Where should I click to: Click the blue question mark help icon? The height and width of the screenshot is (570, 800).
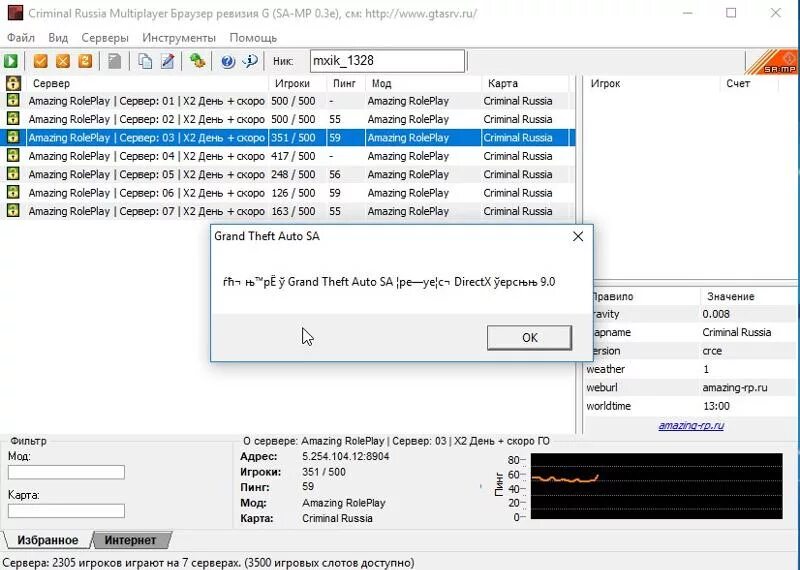228,61
